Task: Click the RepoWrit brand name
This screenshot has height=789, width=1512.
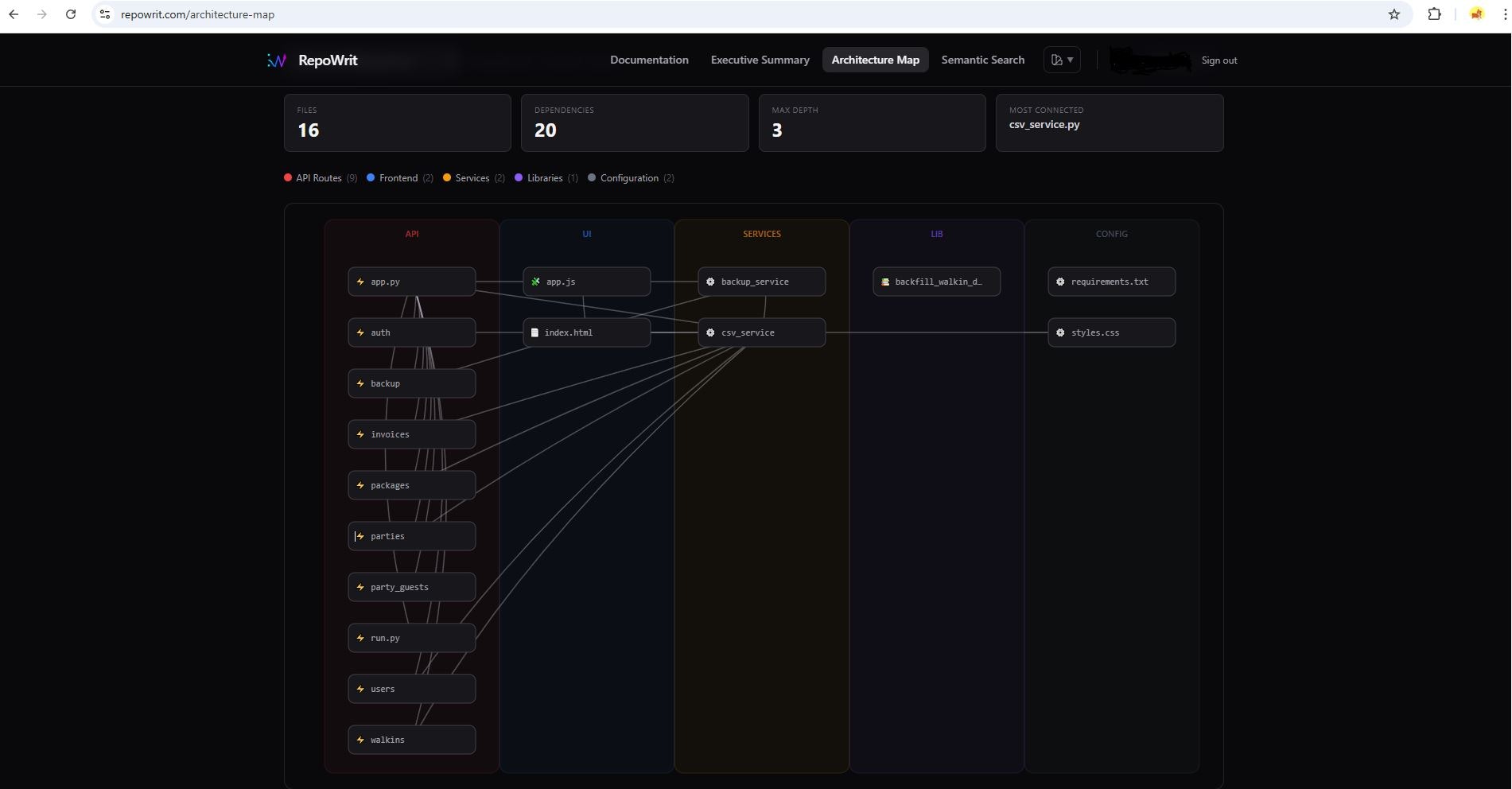Action: tap(328, 60)
